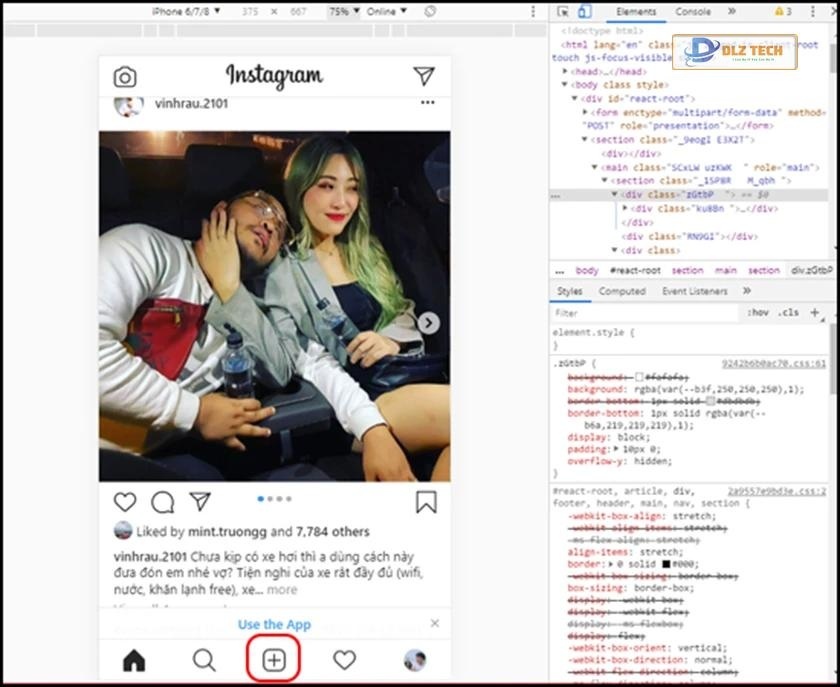
Task: Toggle the :hov pseudo-class panel in Styles
Action: [x=761, y=312]
